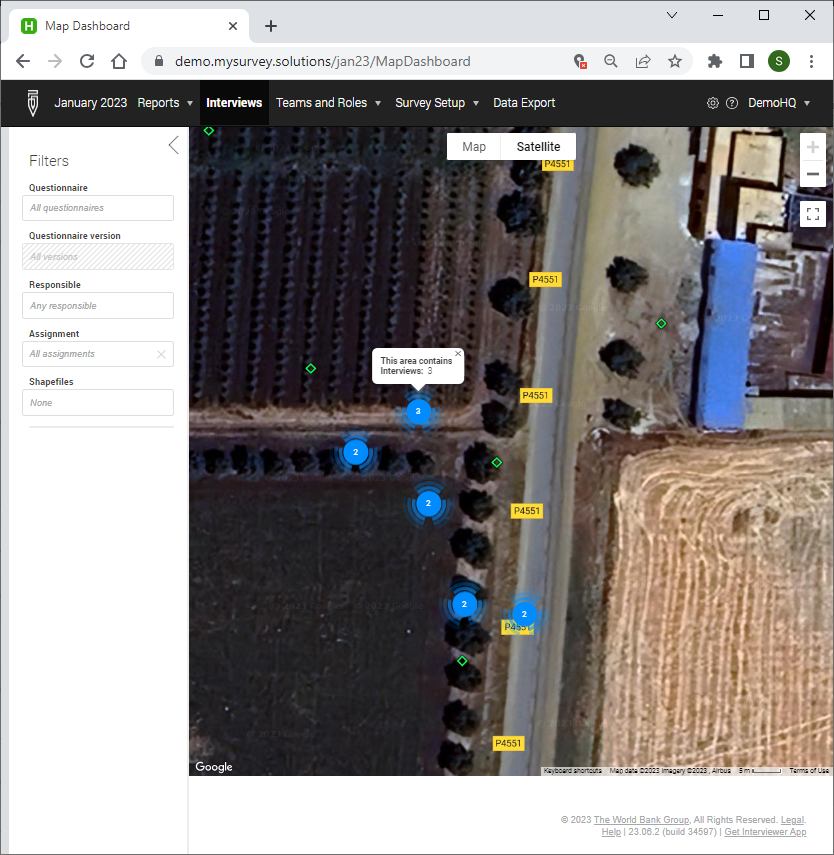The image size is (834, 855).
Task: Open The World Bank Group link
Action: click(641, 819)
